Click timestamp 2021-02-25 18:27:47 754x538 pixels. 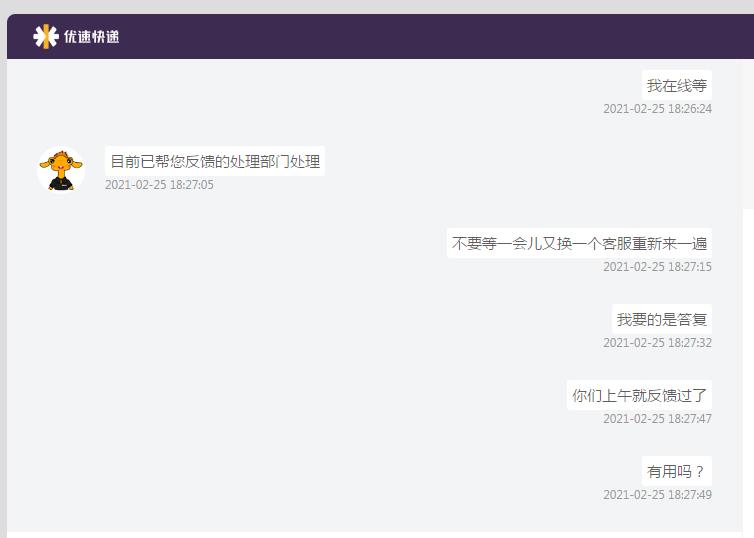pyautogui.click(x=657, y=419)
